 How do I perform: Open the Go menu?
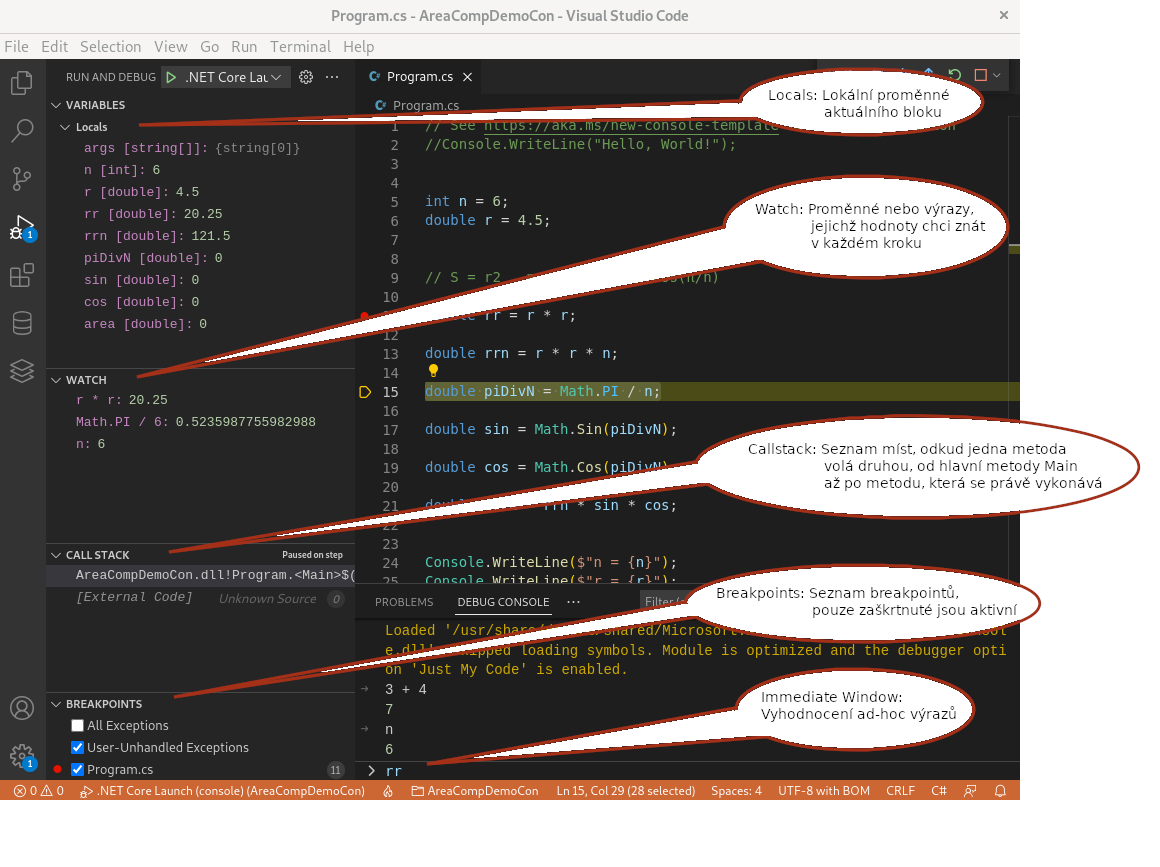[209, 47]
